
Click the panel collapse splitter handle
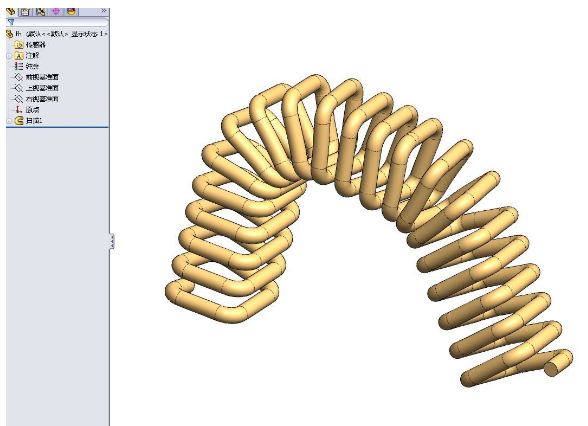tap(112, 241)
